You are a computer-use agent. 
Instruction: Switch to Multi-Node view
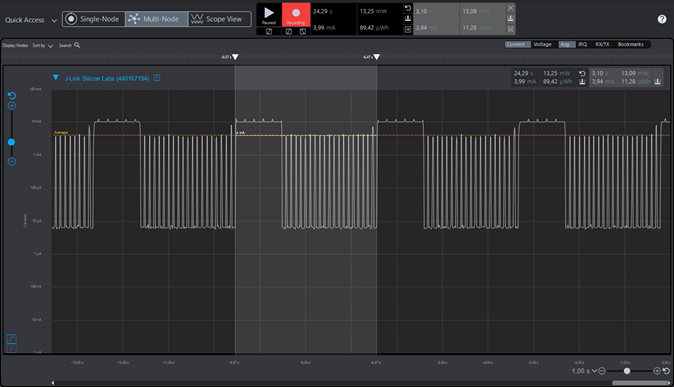[156, 19]
